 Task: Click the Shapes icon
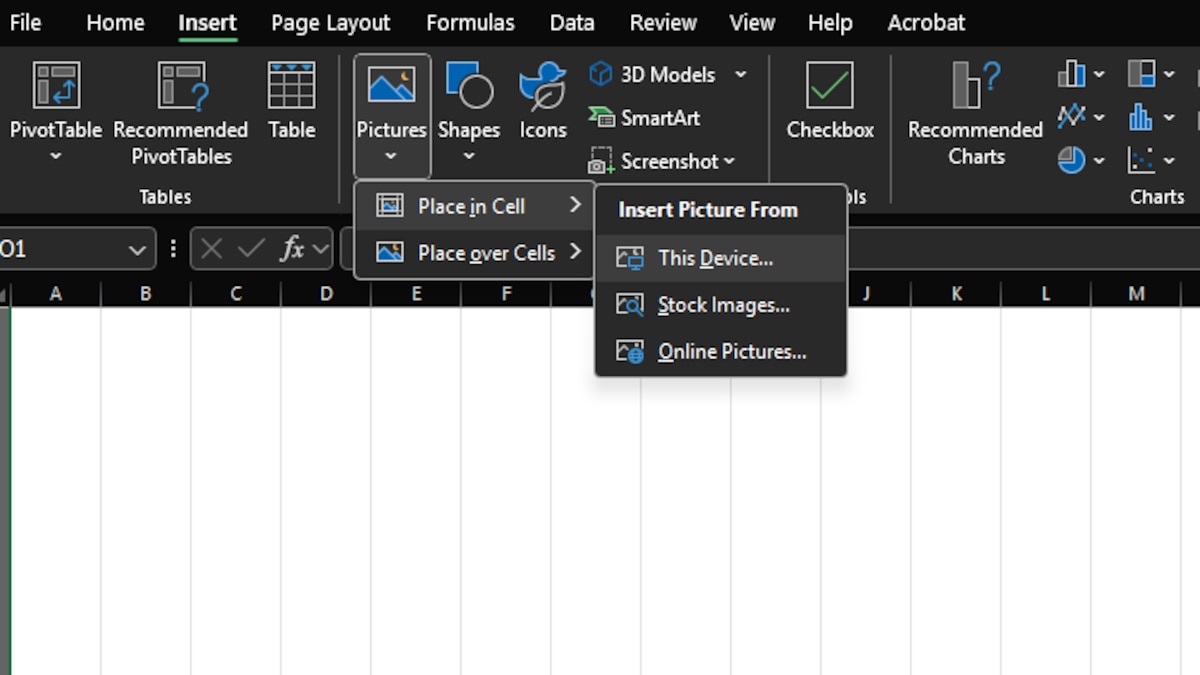coord(469,85)
